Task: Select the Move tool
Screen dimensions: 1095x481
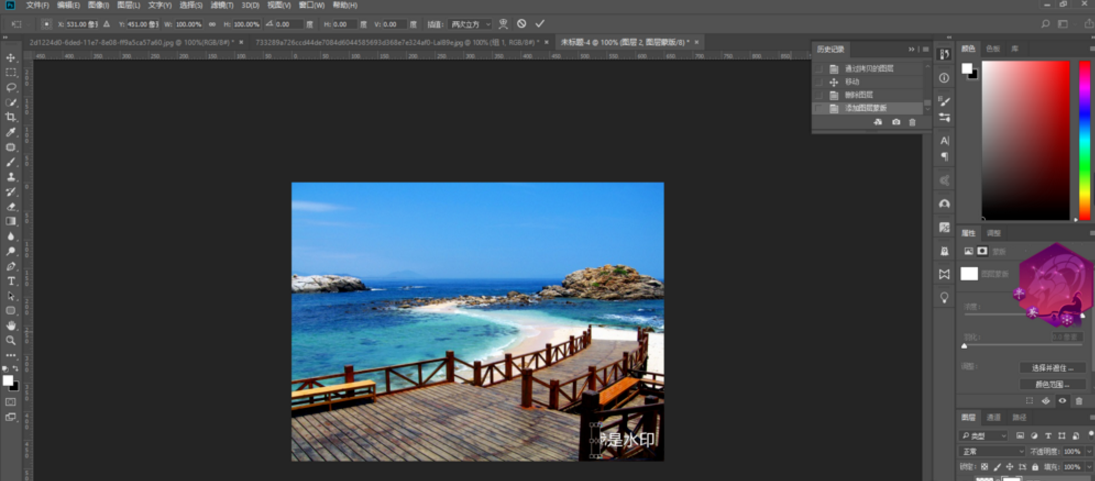Action: pyautogui.click(x=11, y=58)
